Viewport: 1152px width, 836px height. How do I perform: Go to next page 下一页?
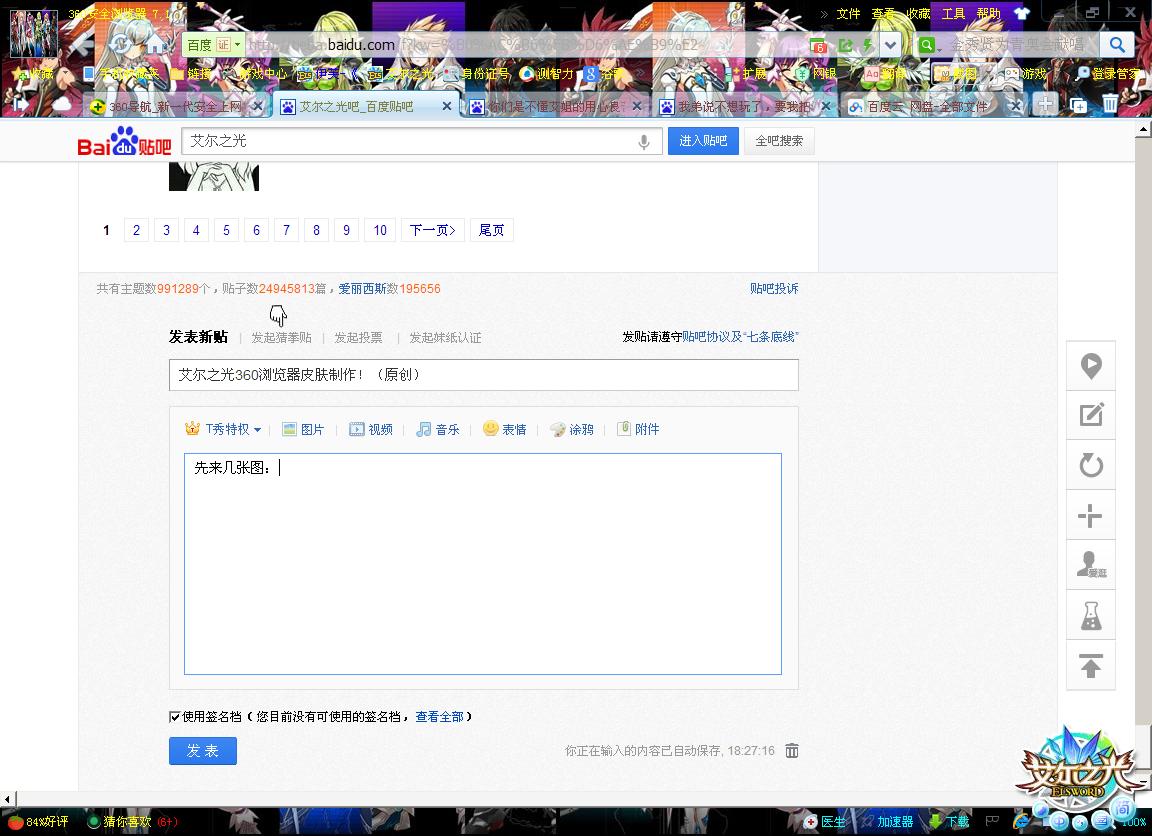click(433, 230)
